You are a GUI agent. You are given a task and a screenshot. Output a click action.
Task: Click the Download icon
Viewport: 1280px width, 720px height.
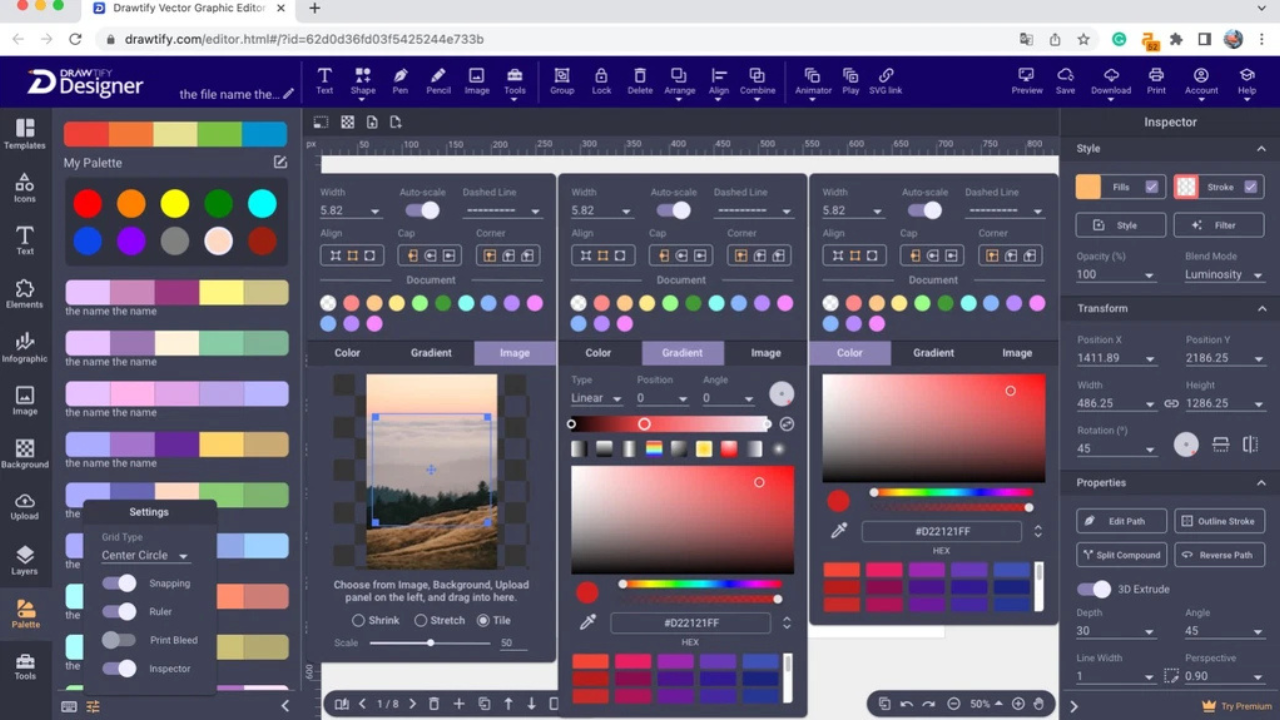click(x=1111, y=81)
